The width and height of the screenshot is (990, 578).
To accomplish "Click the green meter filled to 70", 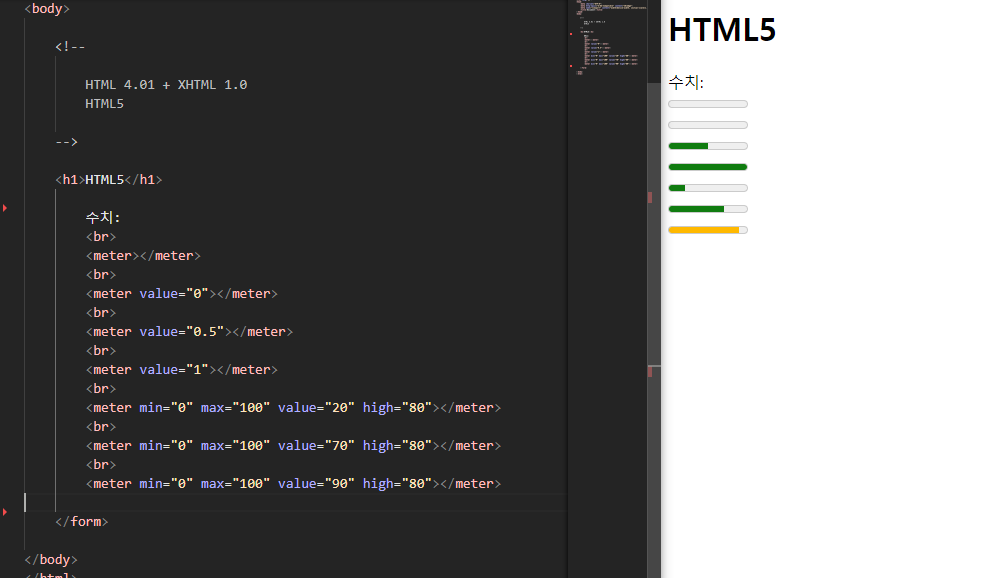I will coord(708,209).
